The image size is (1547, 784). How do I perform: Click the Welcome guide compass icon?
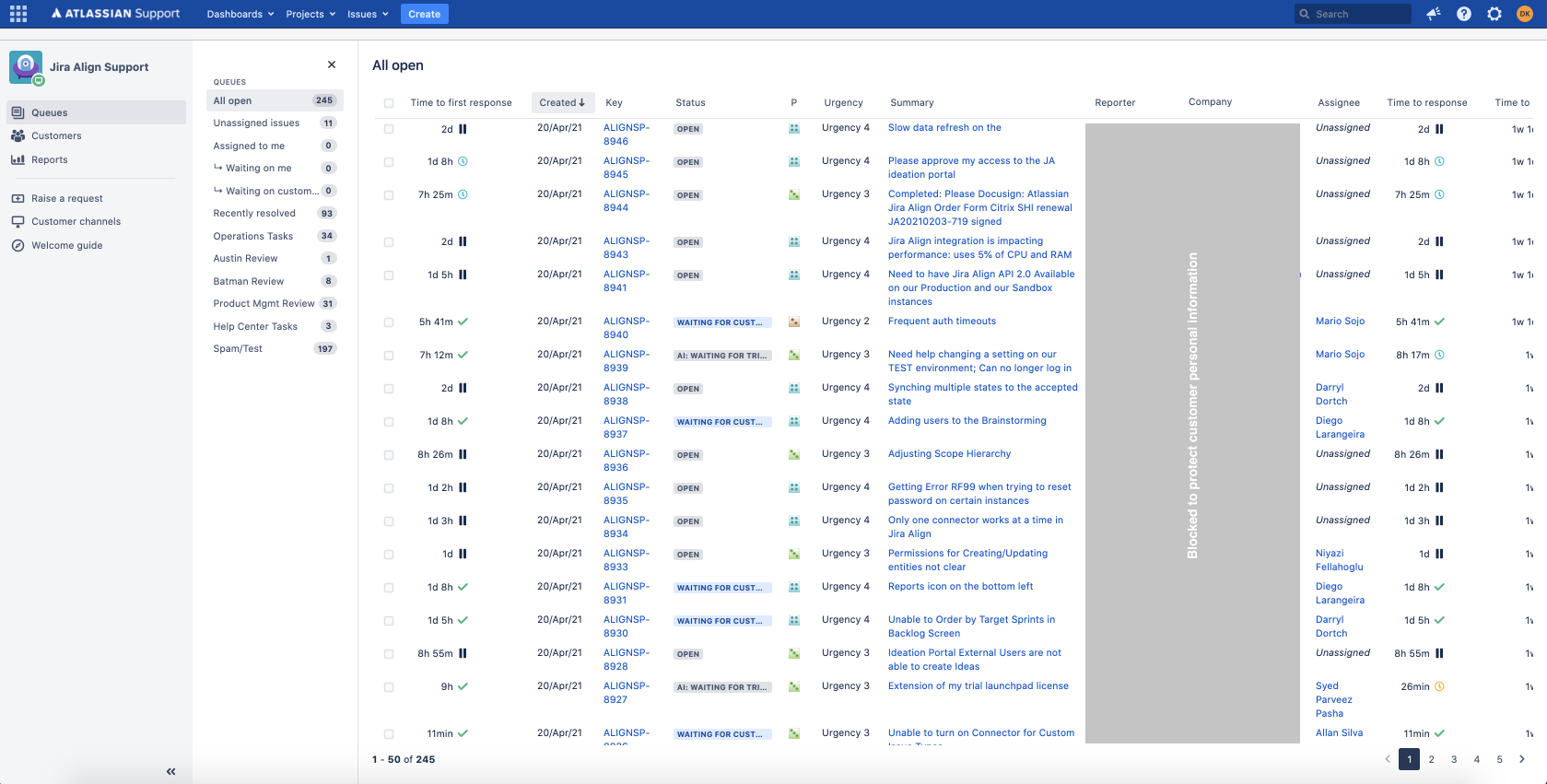(18, 245)
